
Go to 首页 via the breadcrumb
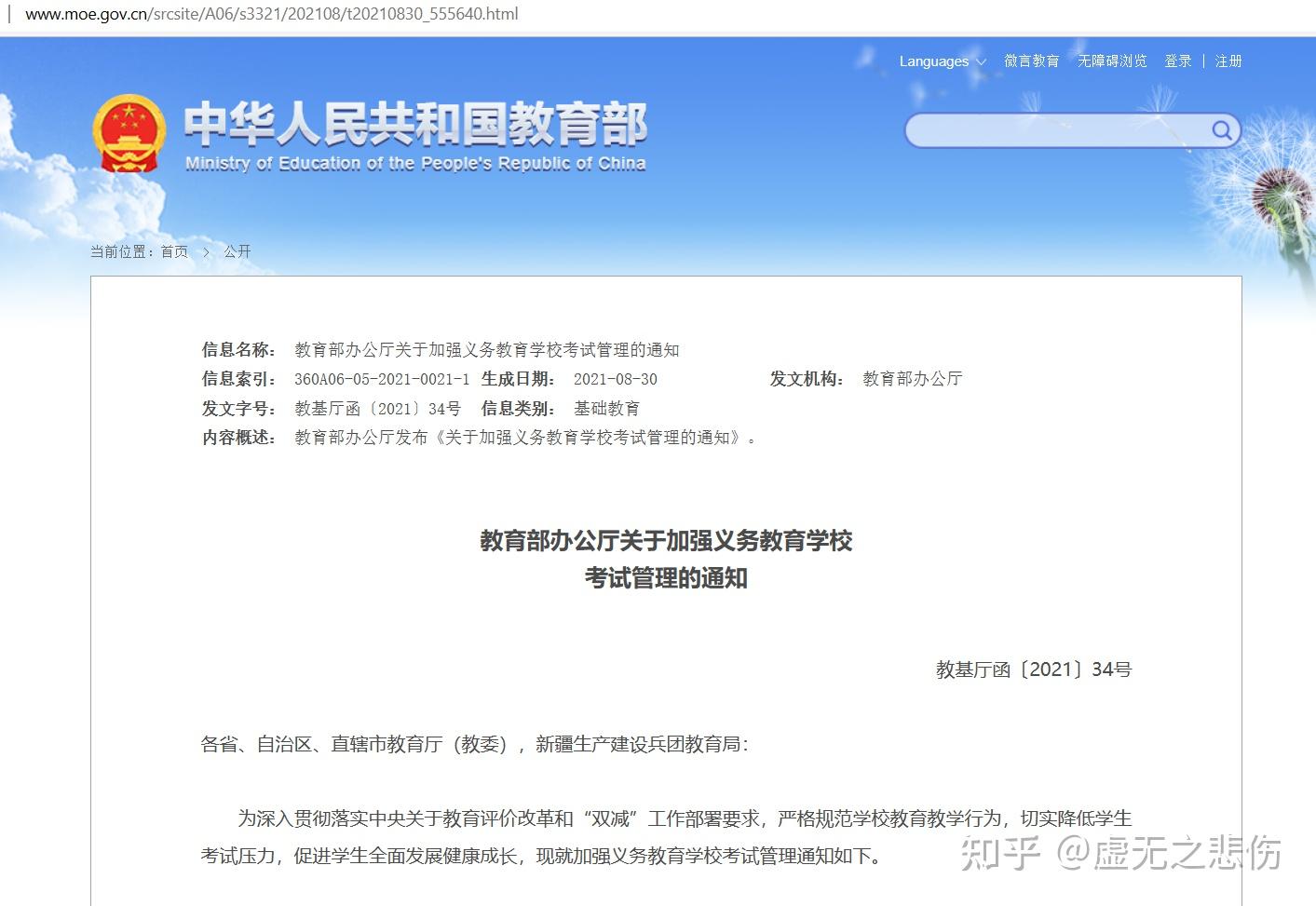173,251
